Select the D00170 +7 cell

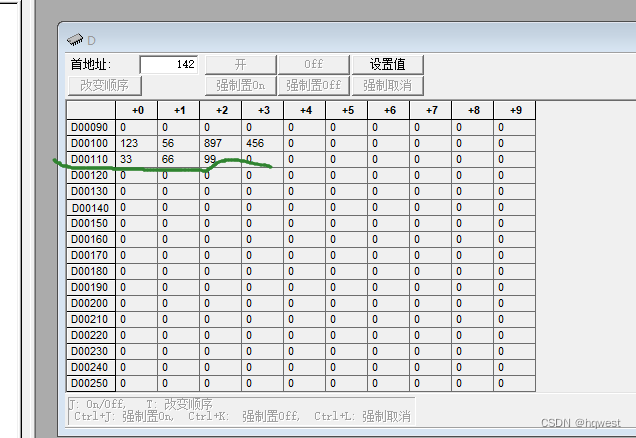[x=431, y=256]
